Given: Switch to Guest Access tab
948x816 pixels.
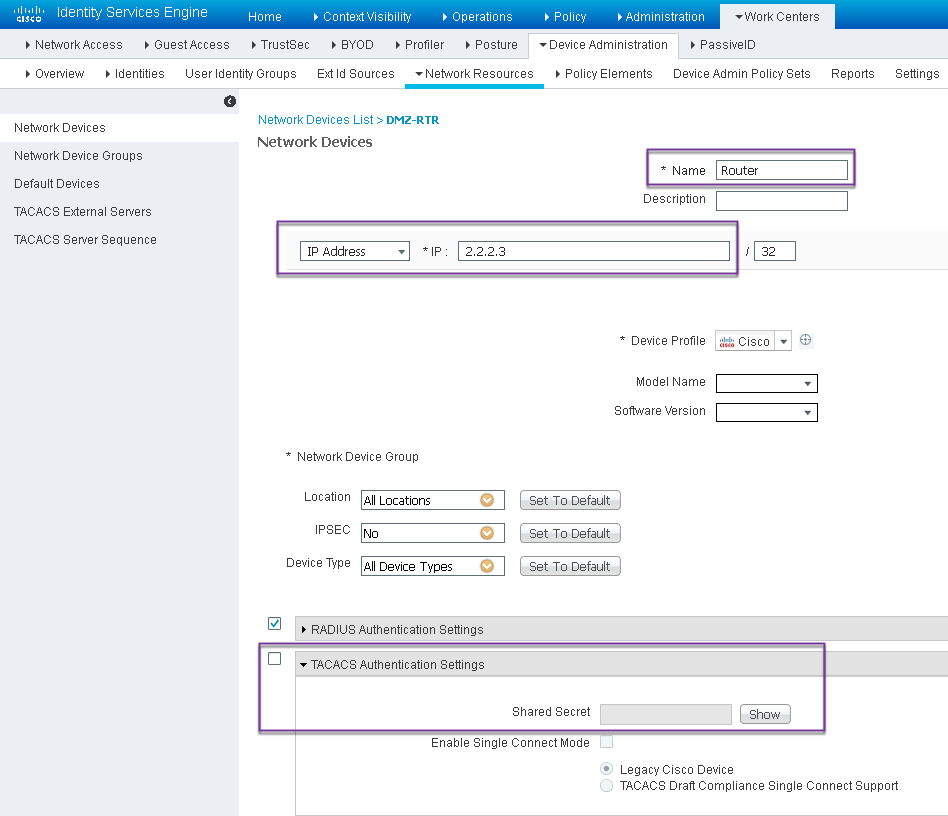Looking at the screenshot, I should point(187,45).
